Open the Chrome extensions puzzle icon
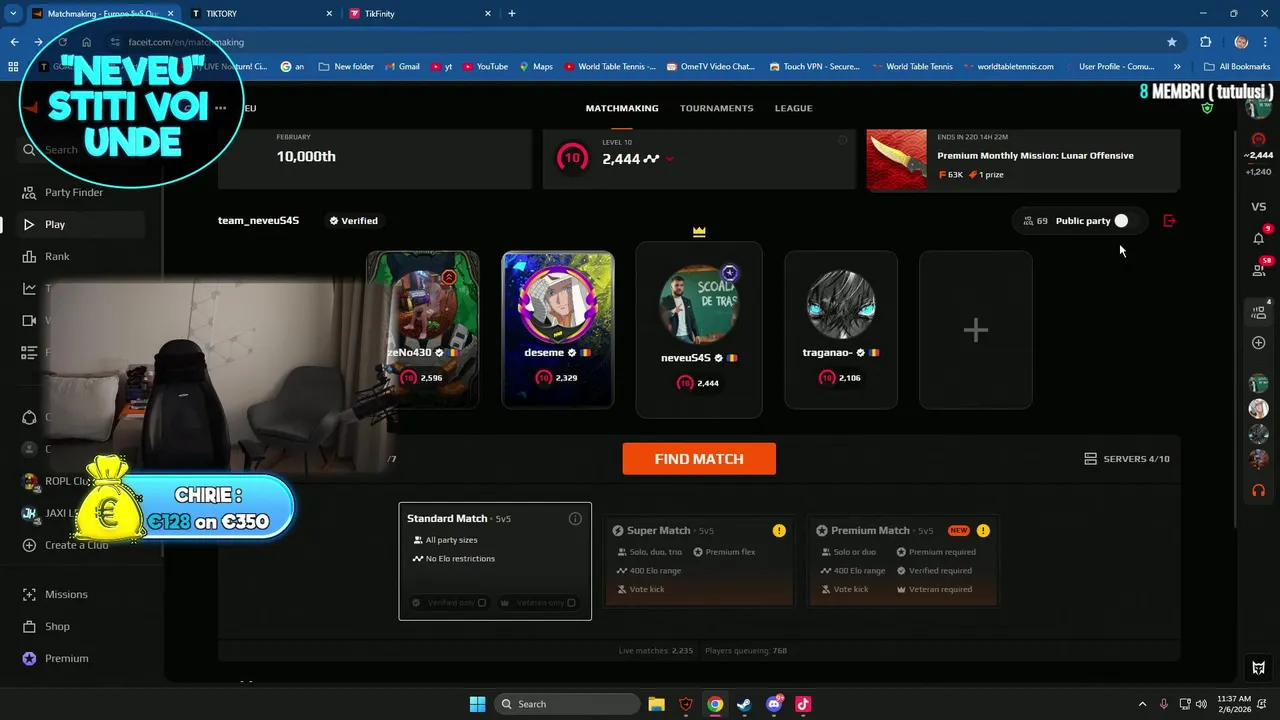The height and width of the screenshot is (720, 1280). click(1205, 42)
